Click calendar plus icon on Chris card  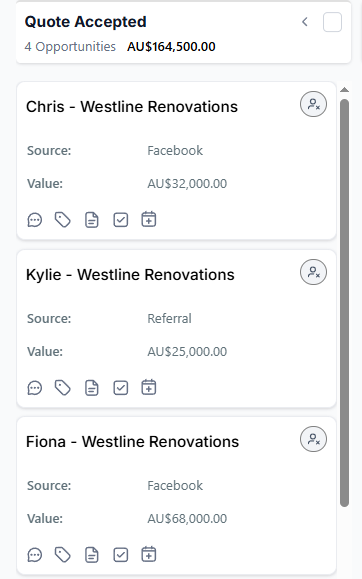pyautogui.click(x=149, y=219)
